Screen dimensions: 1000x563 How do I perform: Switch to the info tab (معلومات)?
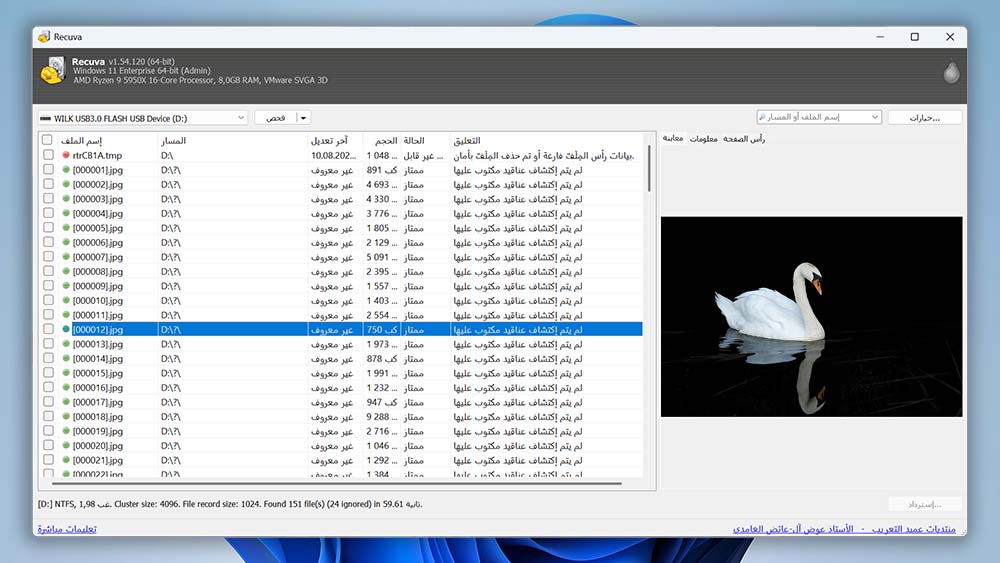tap(703, 138)
